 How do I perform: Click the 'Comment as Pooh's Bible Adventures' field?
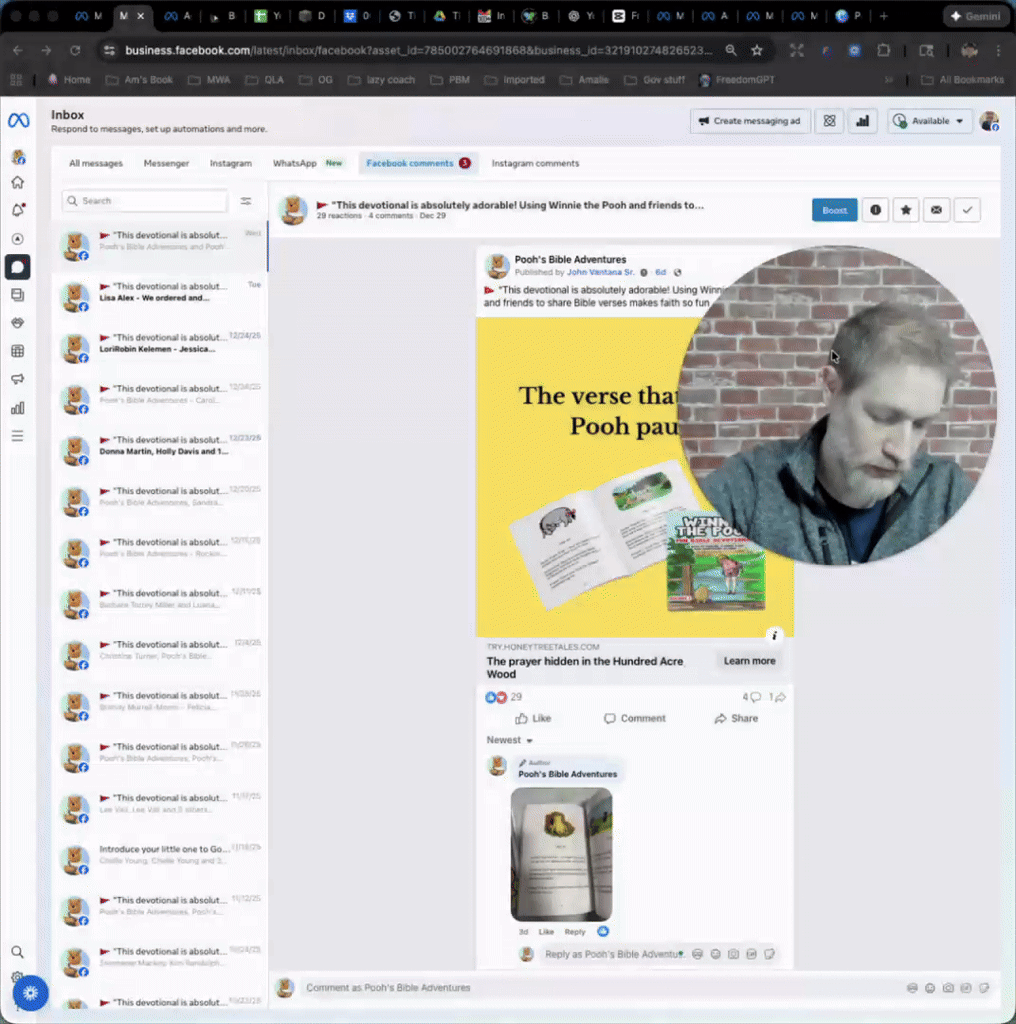pos(601,988)
